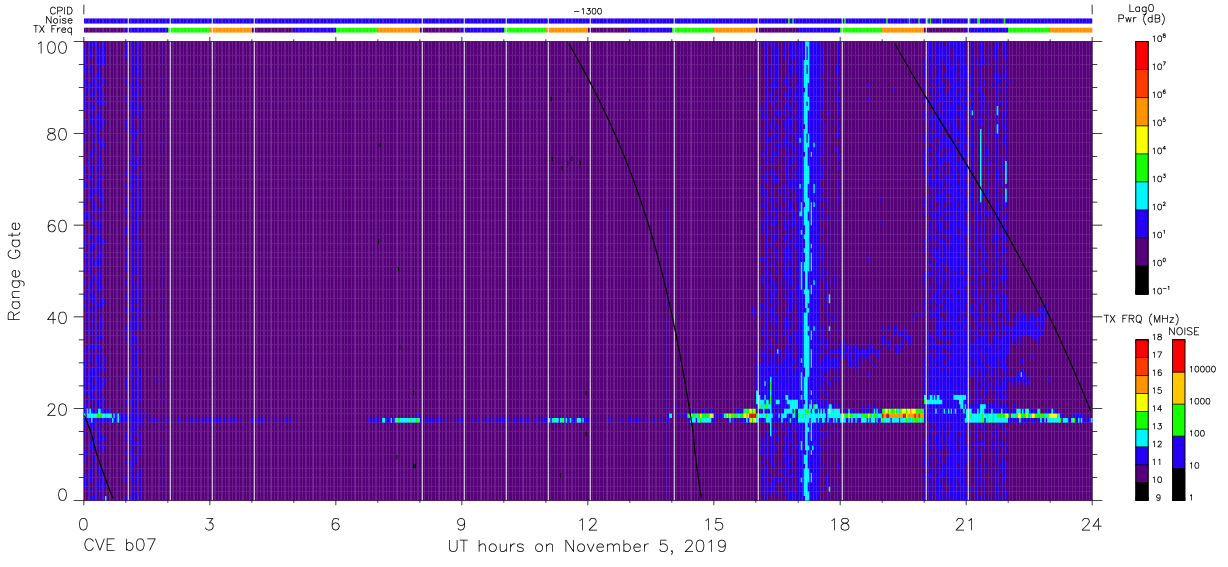
Task: Click the 'CPID' row label
Action: [x=61, y=10]
